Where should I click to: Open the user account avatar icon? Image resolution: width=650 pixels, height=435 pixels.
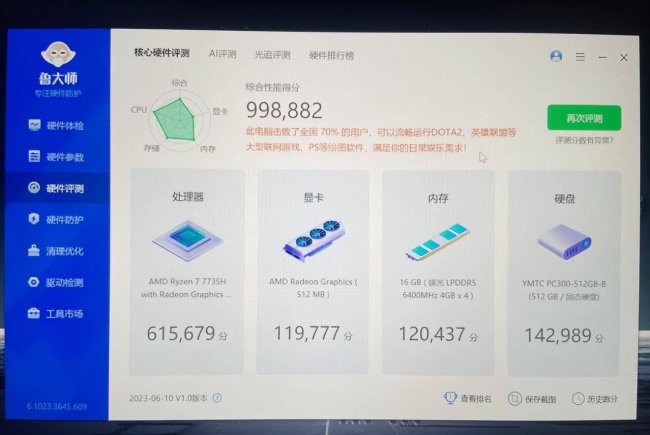[x=556, y=56]
